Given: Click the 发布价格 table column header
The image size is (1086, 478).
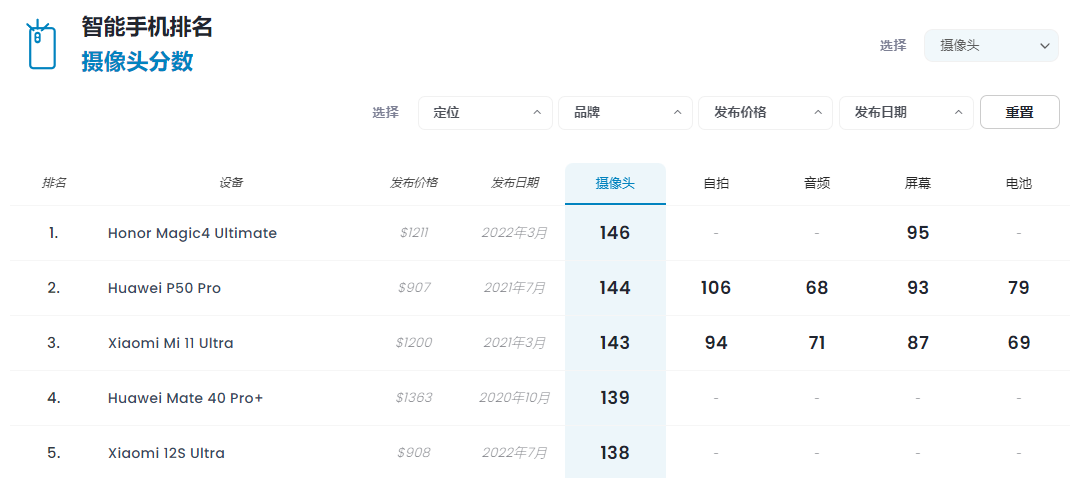Looking at the screenshot, I should (413, 184).
